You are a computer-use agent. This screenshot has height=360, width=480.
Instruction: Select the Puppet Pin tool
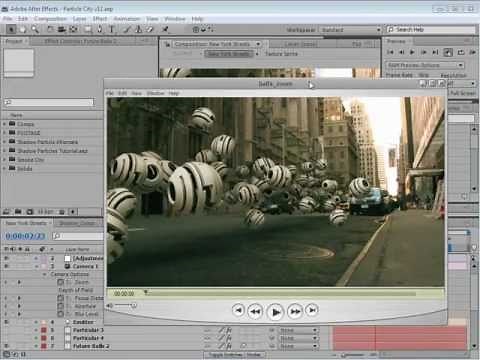pos(165,29)
